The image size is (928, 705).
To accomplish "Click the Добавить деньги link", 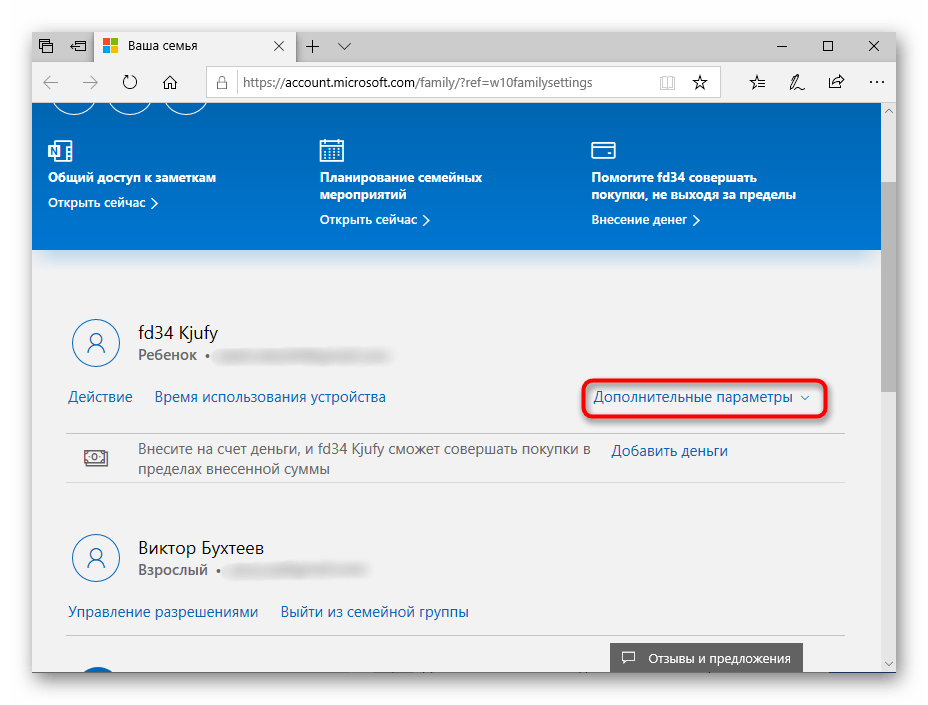I will pyautogui.click(x=669, y=451).
